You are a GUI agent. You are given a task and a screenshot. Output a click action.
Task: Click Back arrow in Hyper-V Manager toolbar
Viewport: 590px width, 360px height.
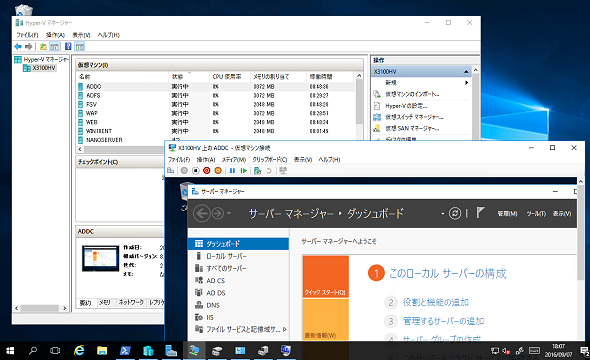18,47
